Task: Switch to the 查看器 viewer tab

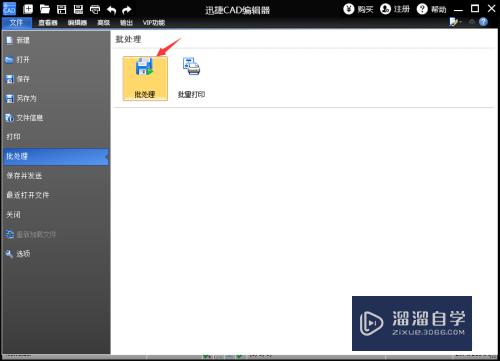Action: click(48, 23)
